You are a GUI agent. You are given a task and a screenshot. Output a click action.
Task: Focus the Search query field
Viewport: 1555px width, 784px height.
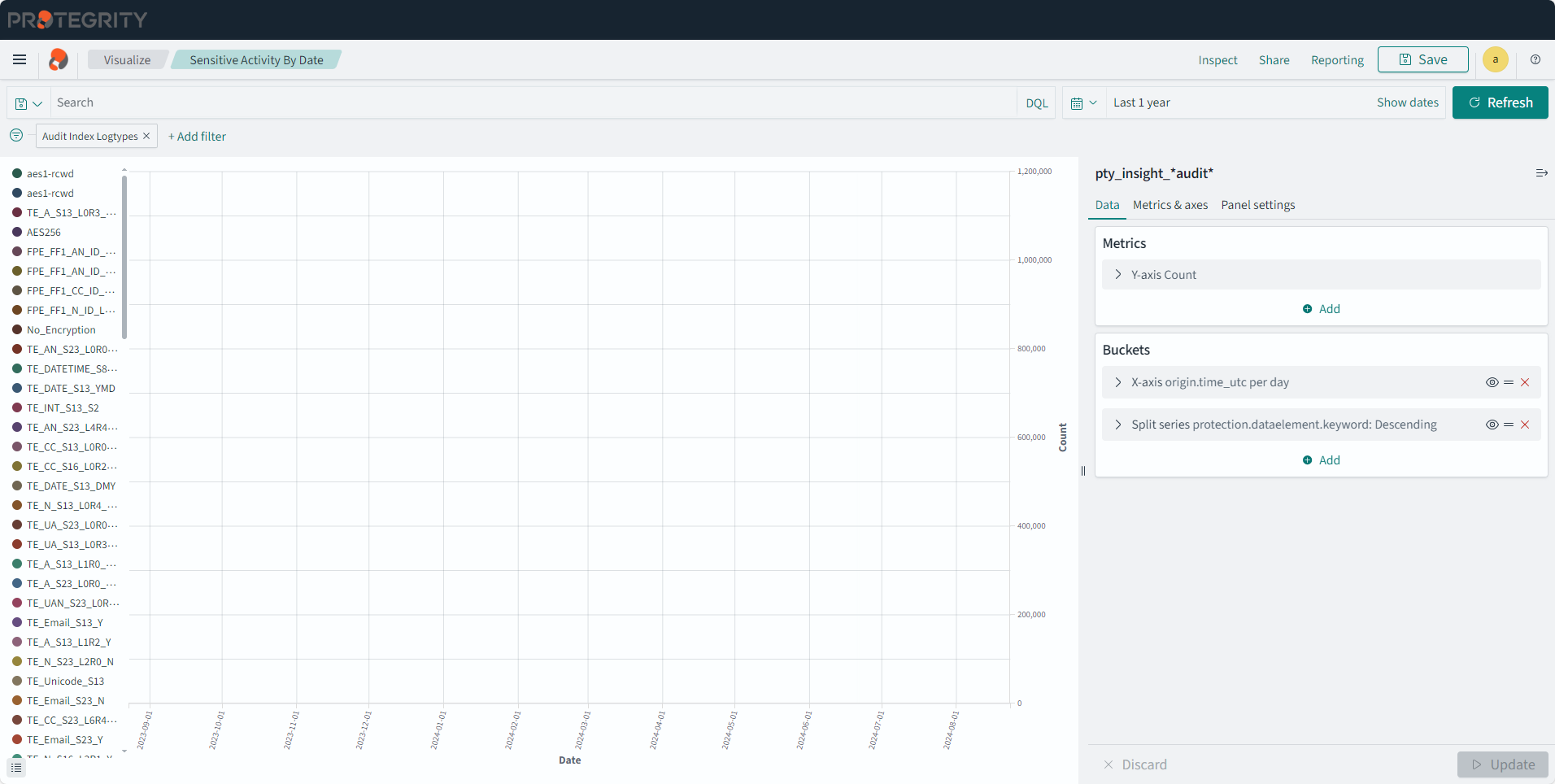click(533, 102)
